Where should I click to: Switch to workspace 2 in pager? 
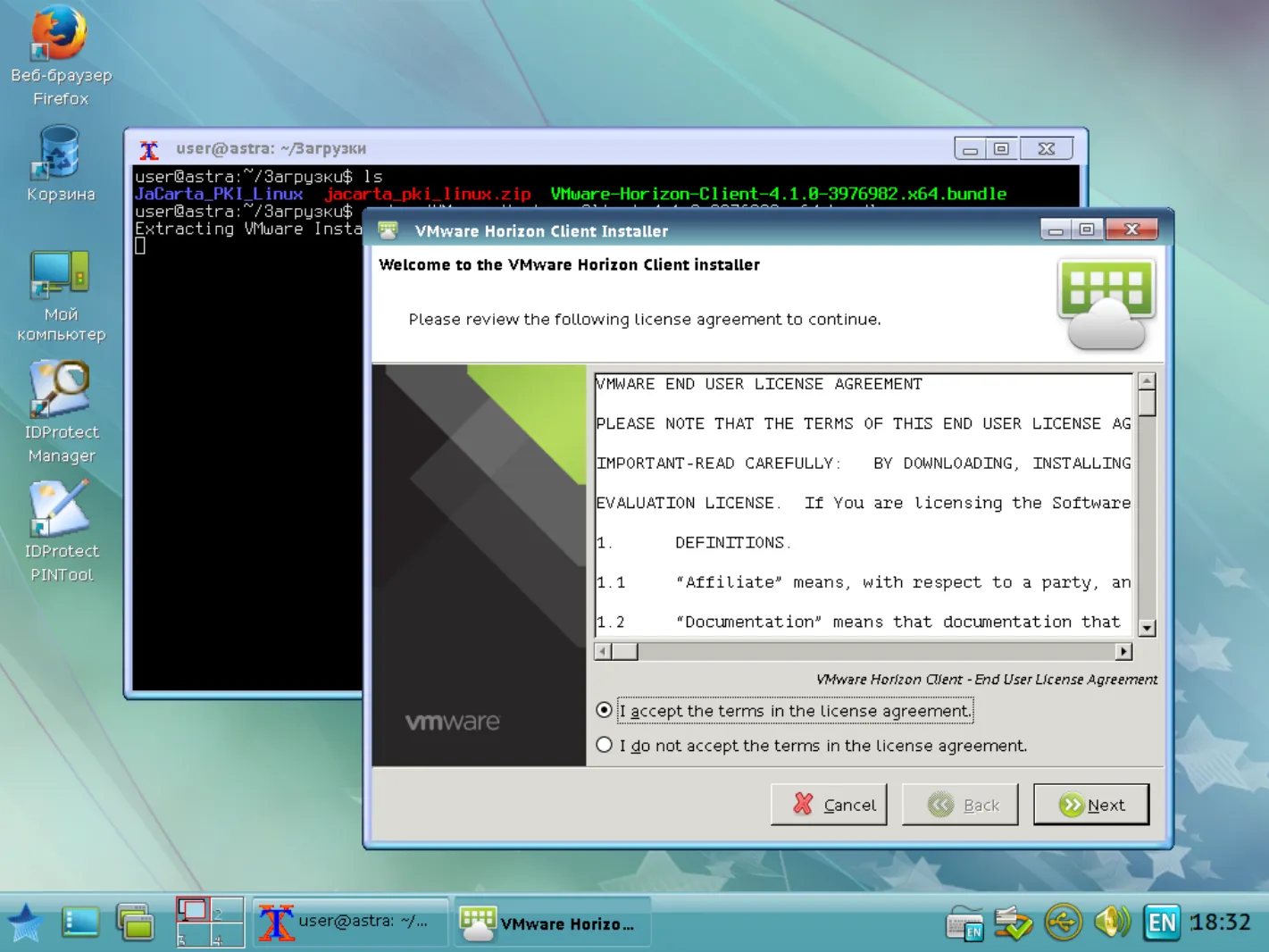(x=227, y=910)
